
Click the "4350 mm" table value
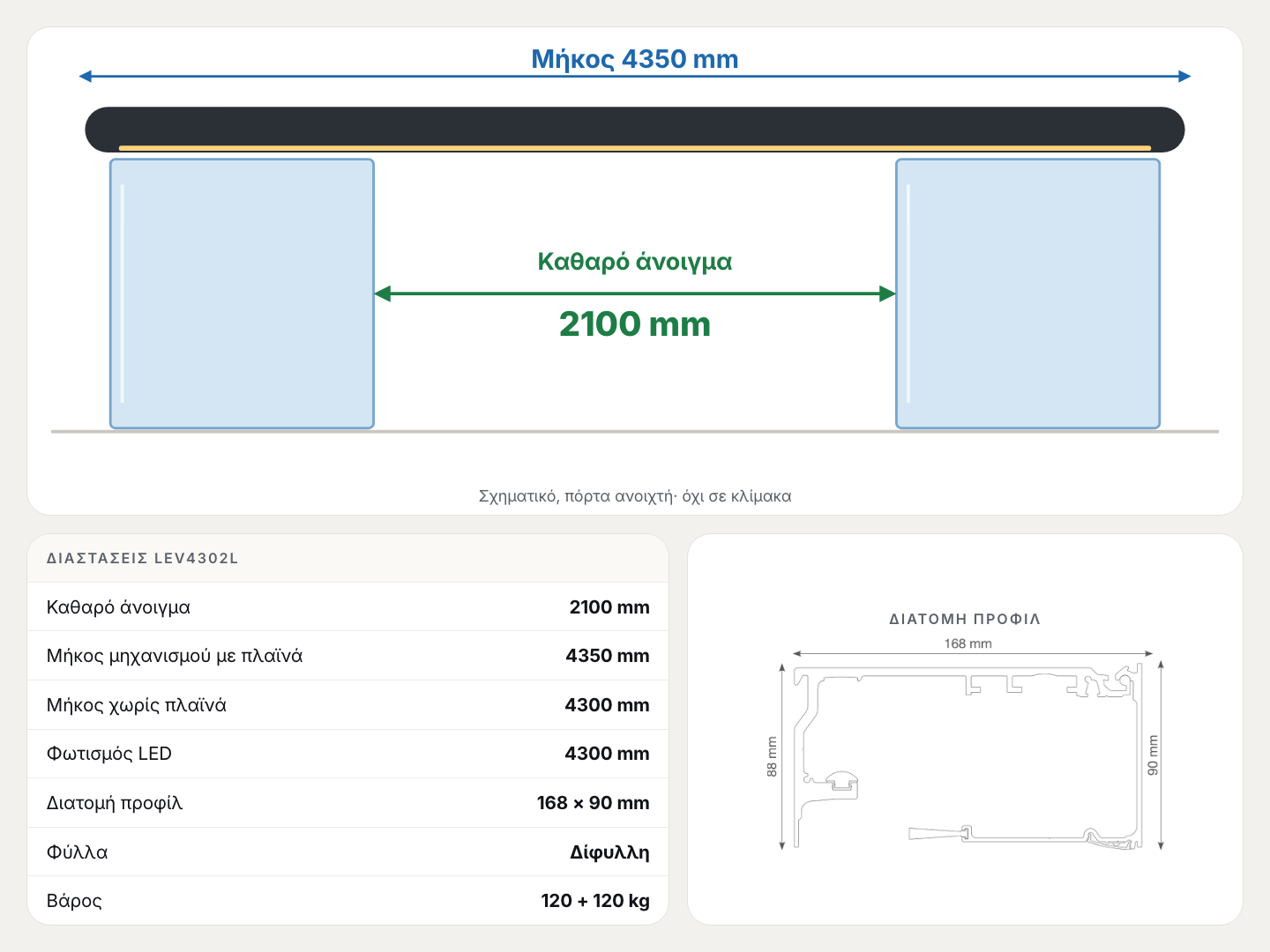(x=608, y=656)
